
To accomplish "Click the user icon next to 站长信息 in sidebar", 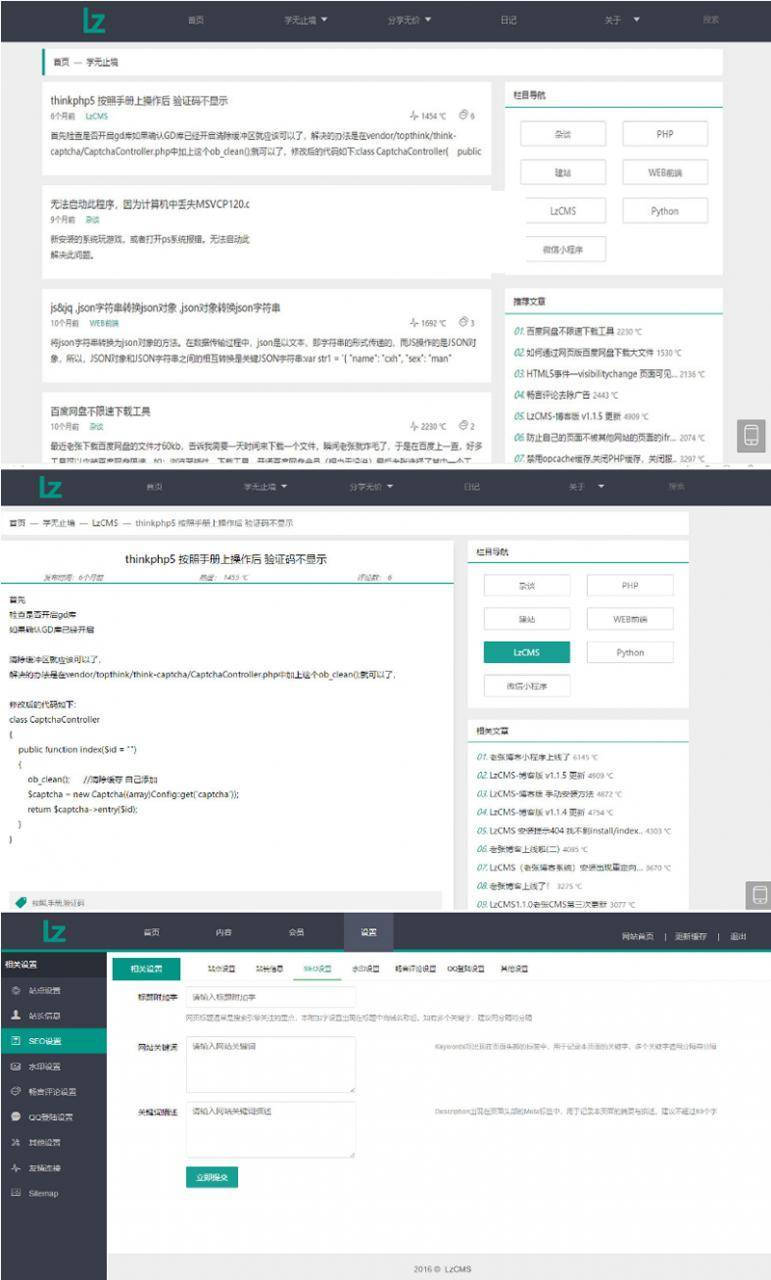I will (15, 1015).
